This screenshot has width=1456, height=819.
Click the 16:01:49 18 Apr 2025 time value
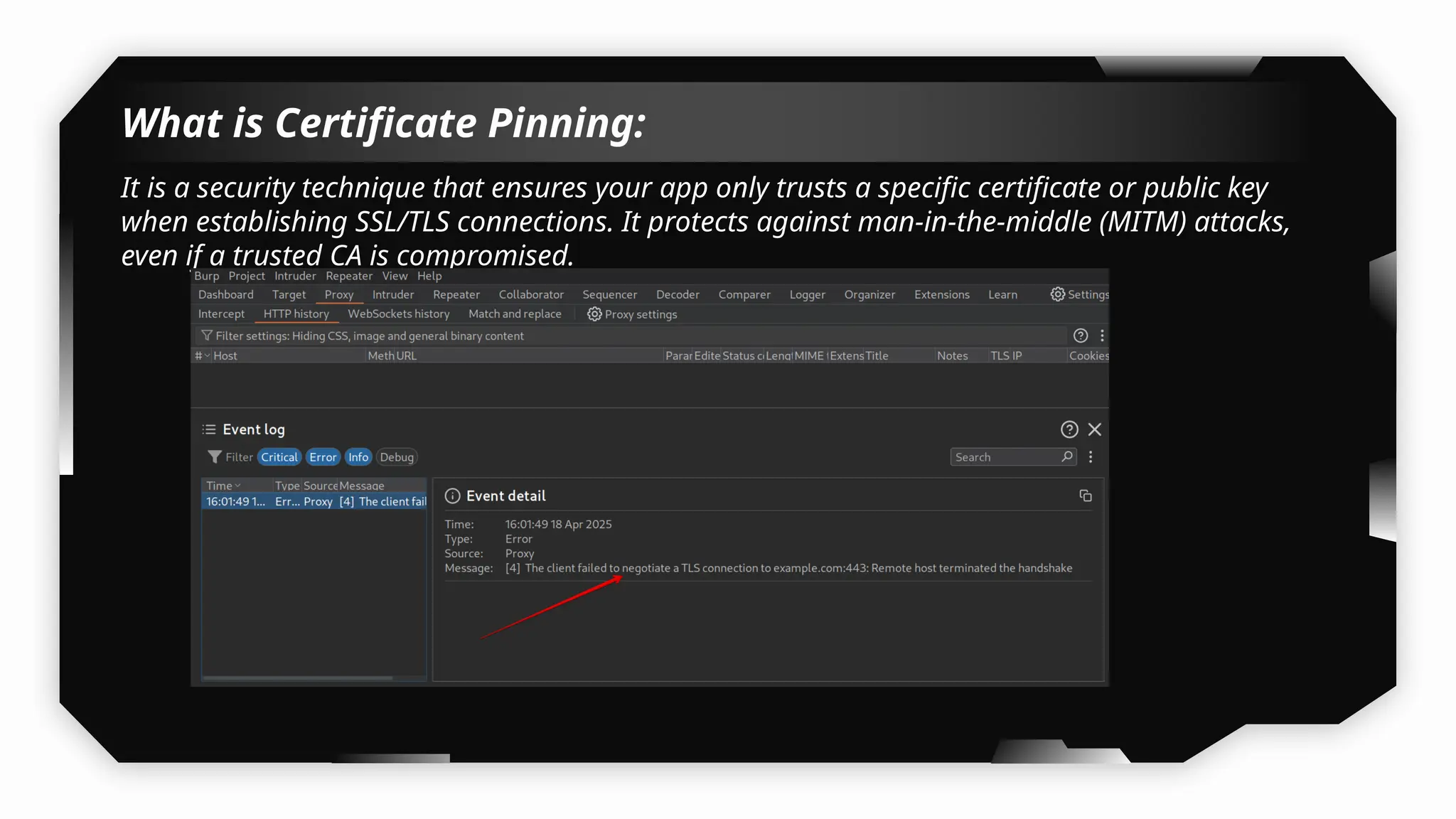558,524
